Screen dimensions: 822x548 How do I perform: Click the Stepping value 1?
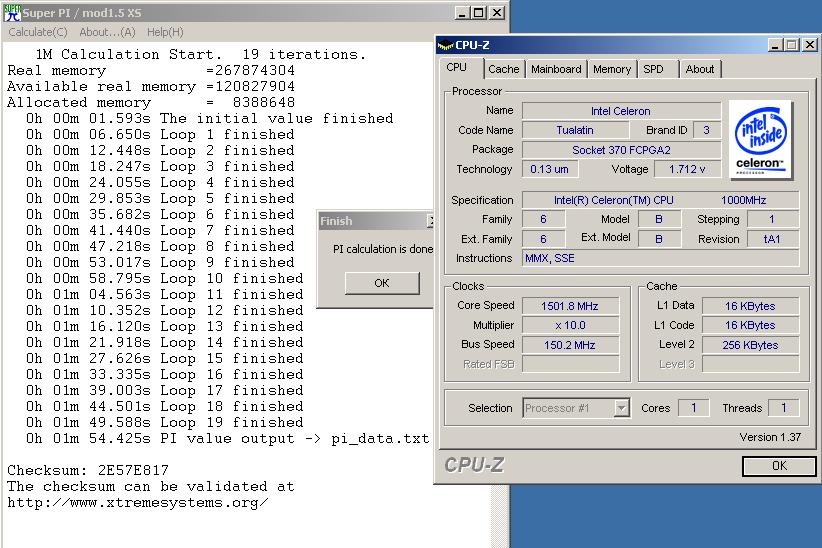(x=773, y=219)
